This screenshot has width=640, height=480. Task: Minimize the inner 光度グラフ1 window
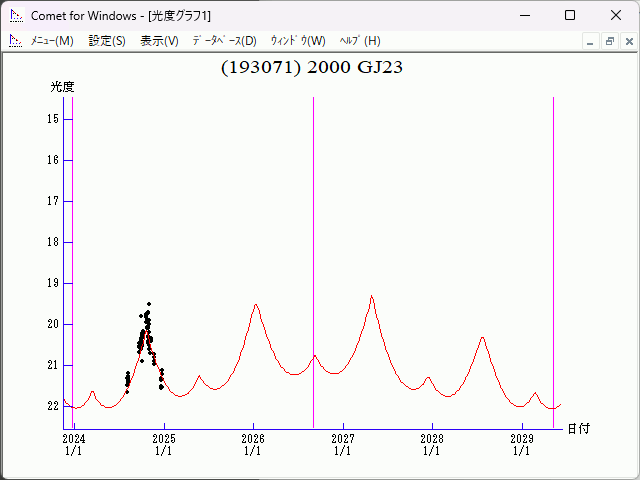[x=591, y=41]
